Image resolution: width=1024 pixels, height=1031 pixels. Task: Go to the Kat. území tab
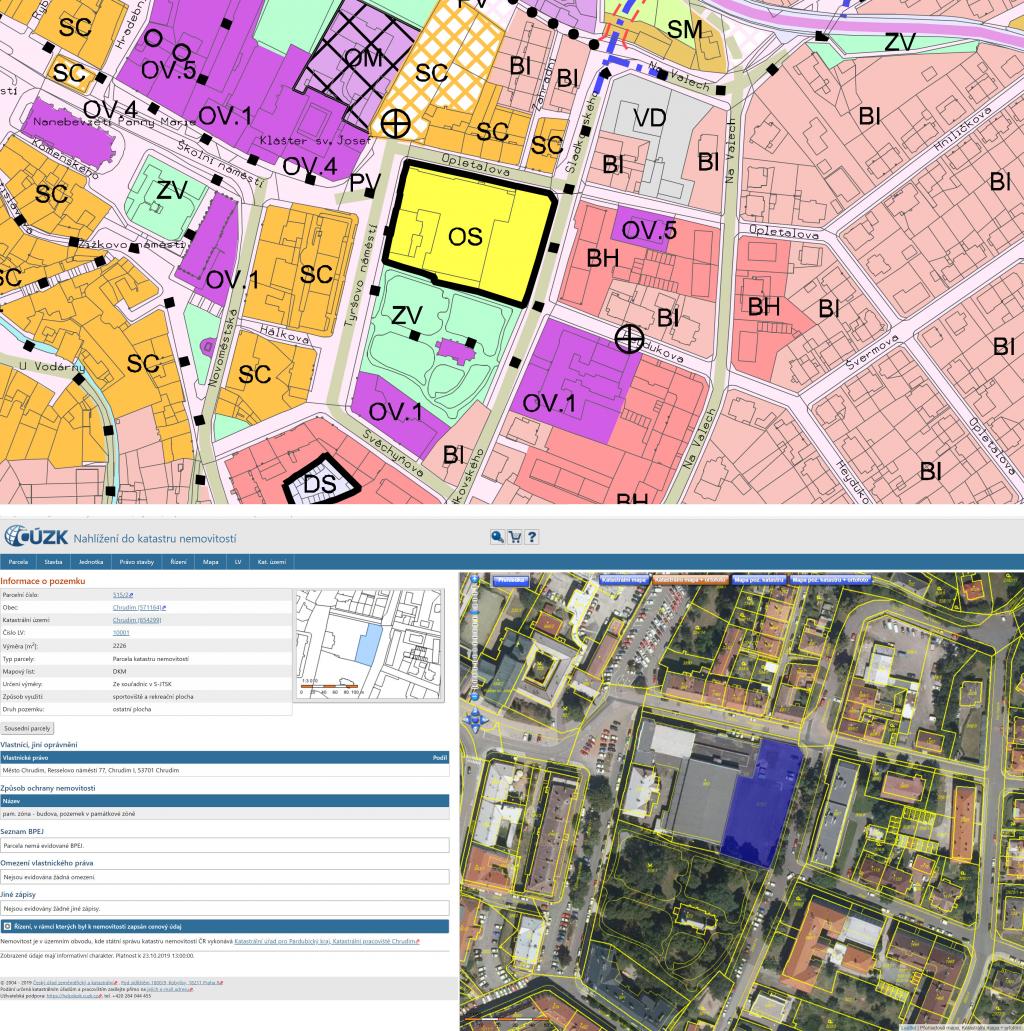point(272,562)
